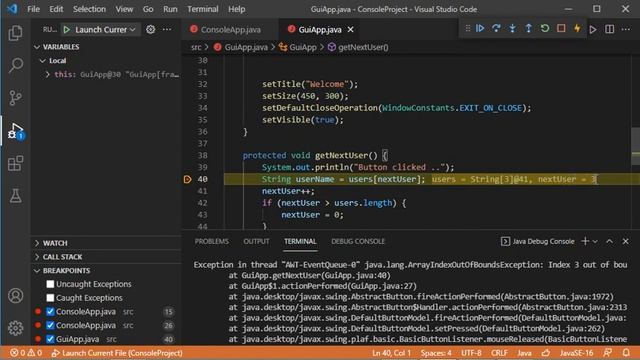640x360 pixels.
Task: Open the Run and Debug view
Action: click(16, 131)
